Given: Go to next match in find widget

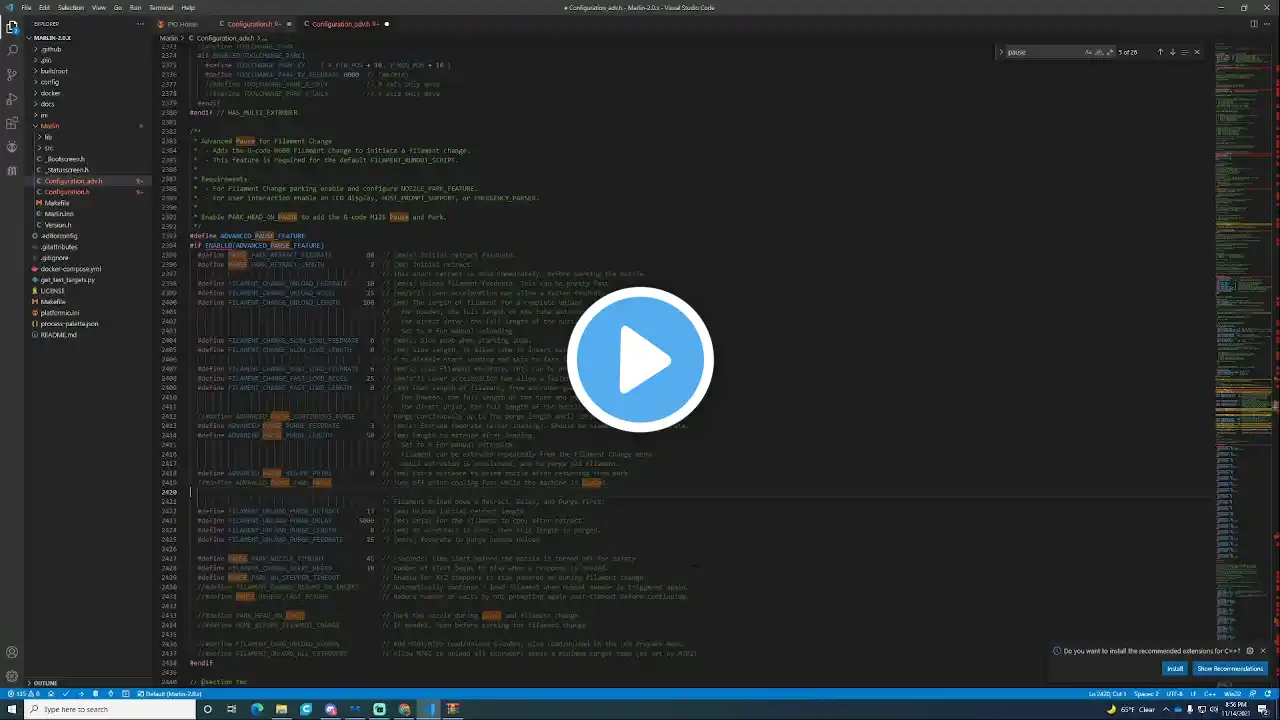Looking at the screenshot, I should coord(1172,52).
